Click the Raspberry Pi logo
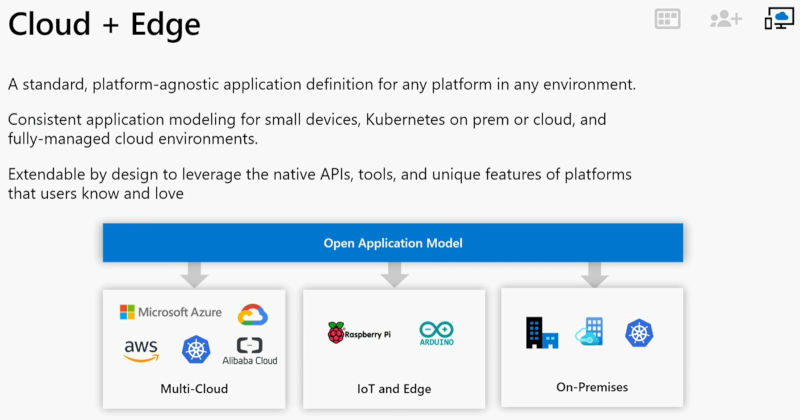 359,333
